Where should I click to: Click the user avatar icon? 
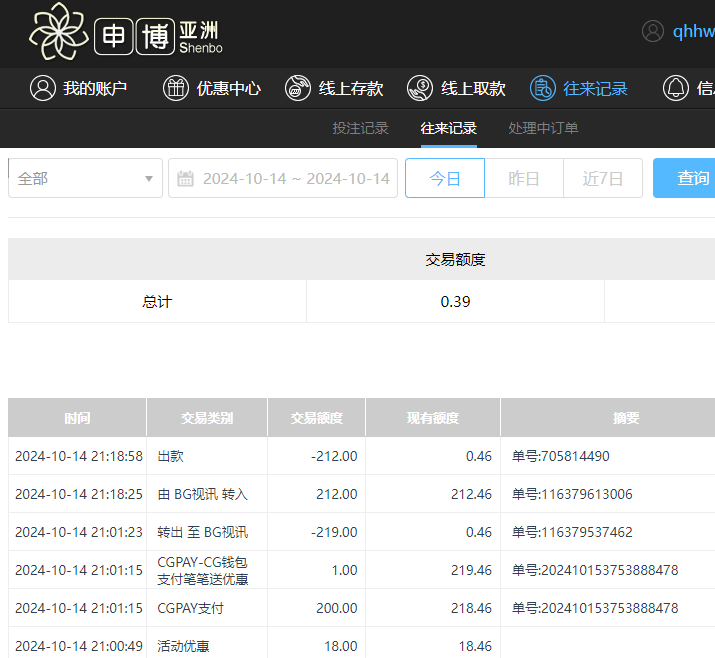point(653,31)
